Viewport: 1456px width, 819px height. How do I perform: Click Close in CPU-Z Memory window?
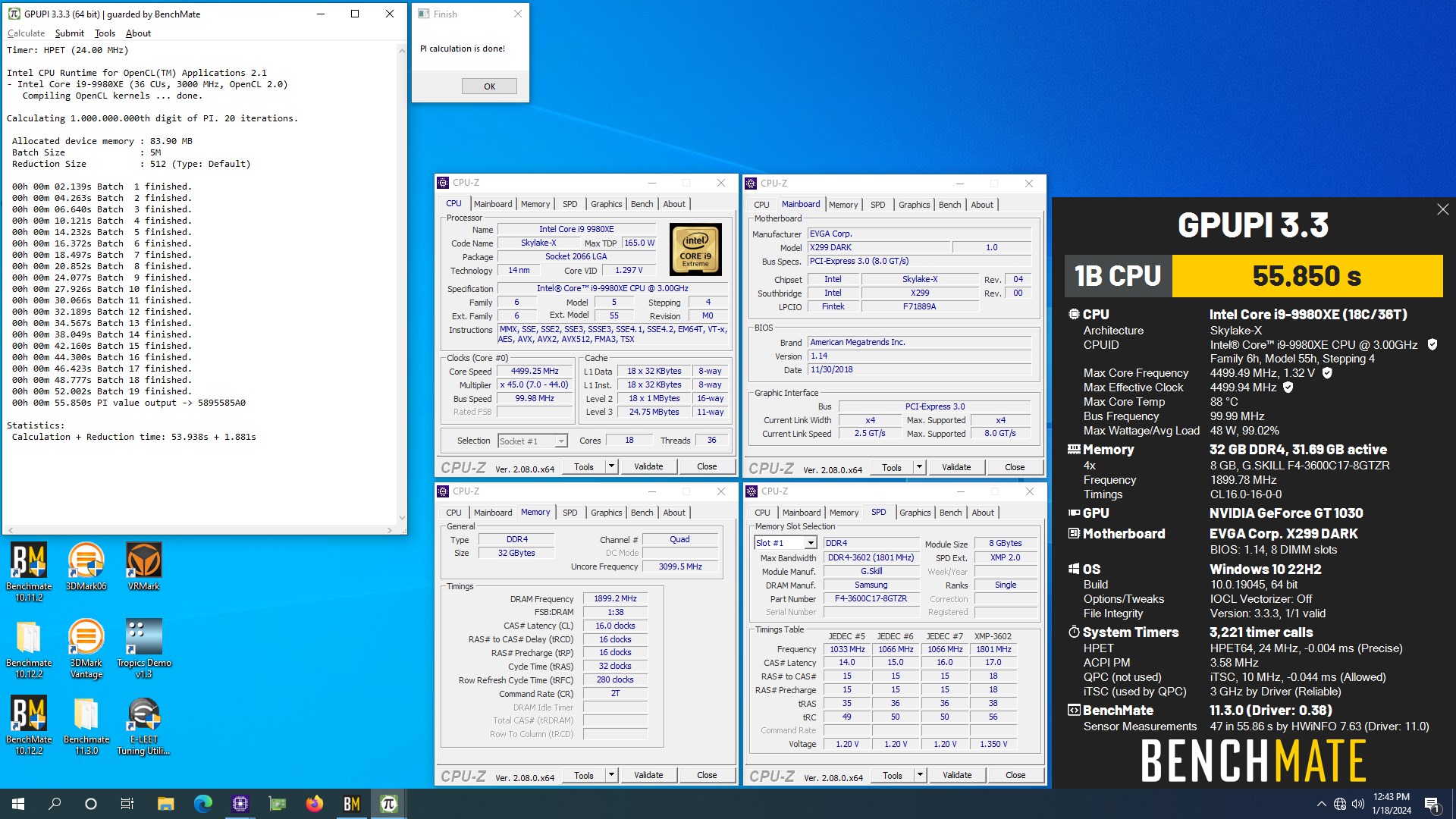tap(707, 775)
